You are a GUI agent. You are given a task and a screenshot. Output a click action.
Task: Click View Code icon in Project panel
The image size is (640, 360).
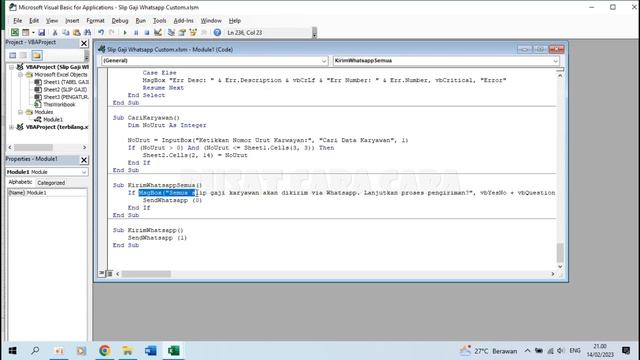(x=13, y=55)
